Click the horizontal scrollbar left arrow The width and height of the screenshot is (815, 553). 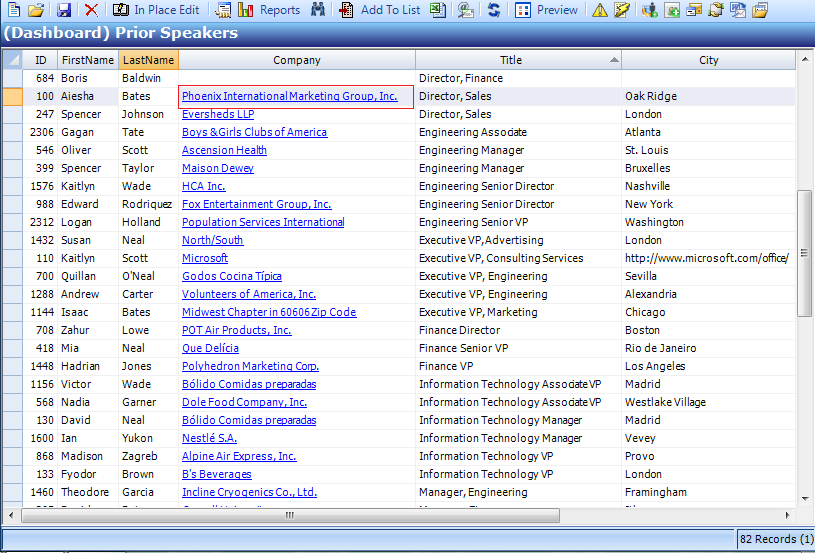pos(11,516)
